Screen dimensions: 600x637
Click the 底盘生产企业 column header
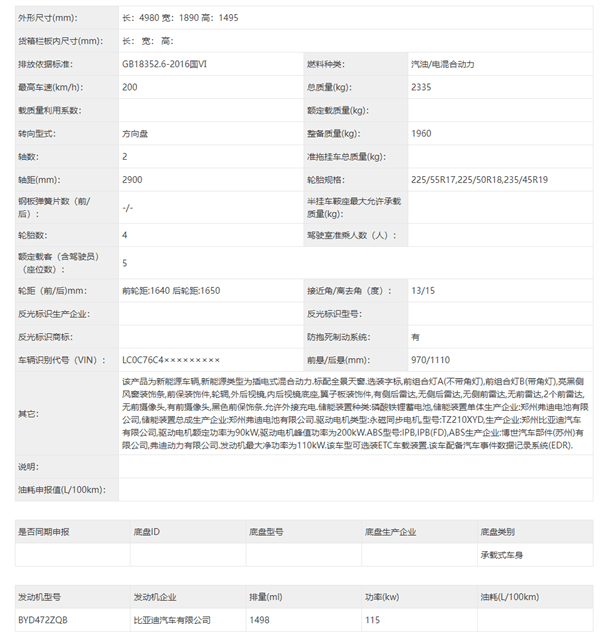click(390, 532)
